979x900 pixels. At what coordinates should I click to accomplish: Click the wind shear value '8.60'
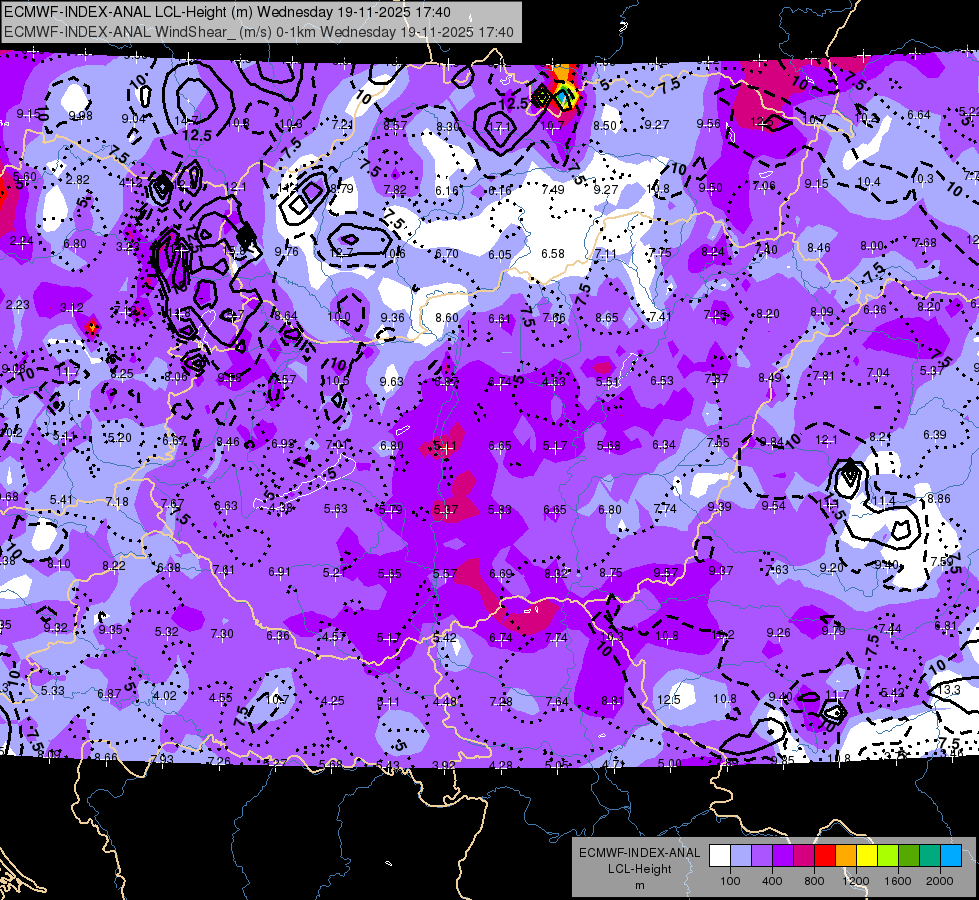[x=446, y=317]
